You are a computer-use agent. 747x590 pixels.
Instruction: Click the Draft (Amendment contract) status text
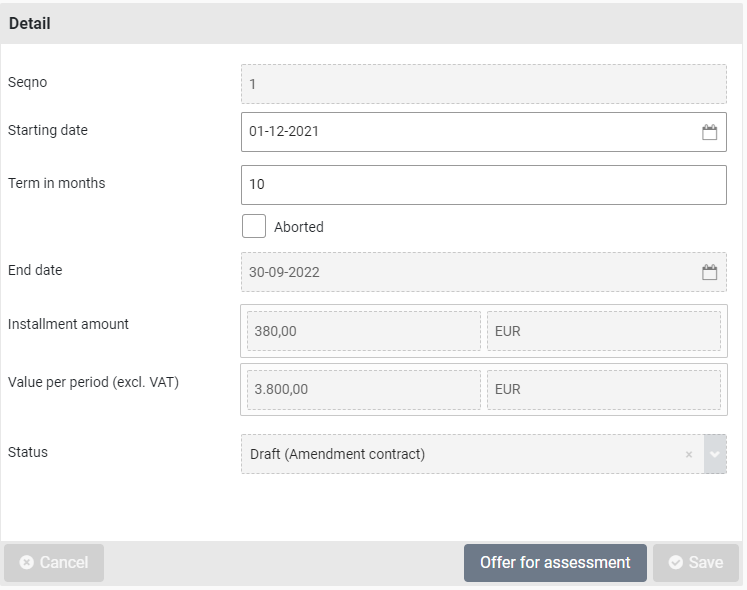point(338,454)
